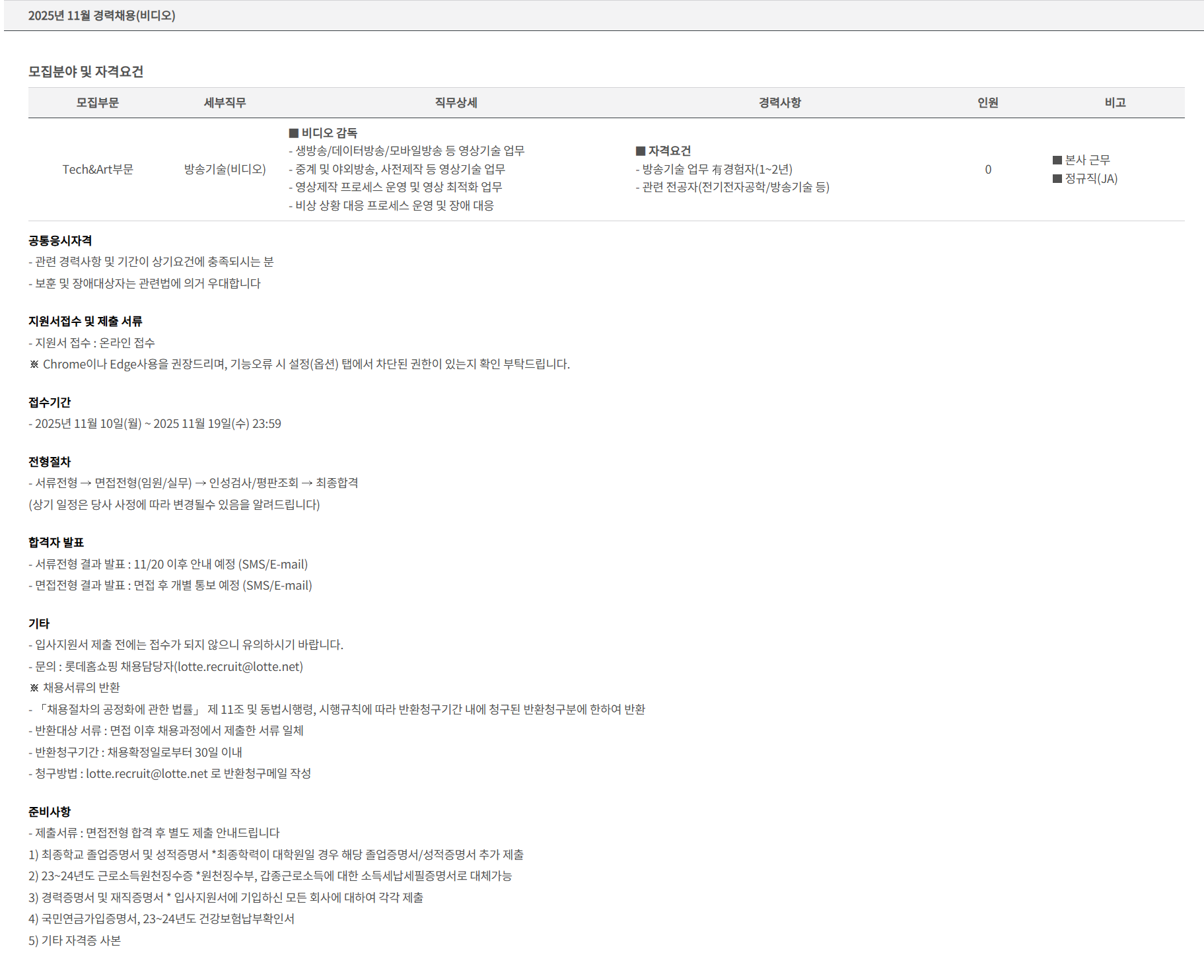Click the square bullet before 비디오 감독
This screenshot has height=980, width=1204.
294,133
